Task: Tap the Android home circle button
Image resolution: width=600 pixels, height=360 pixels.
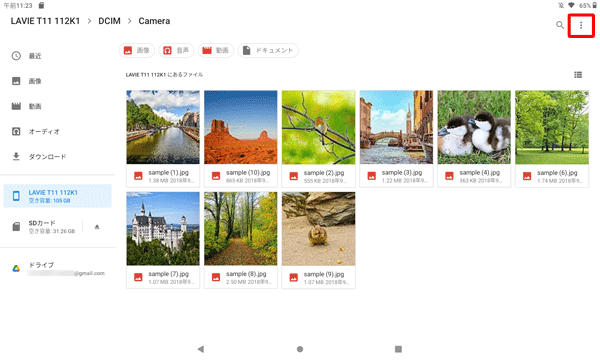Action: point(300,349)
